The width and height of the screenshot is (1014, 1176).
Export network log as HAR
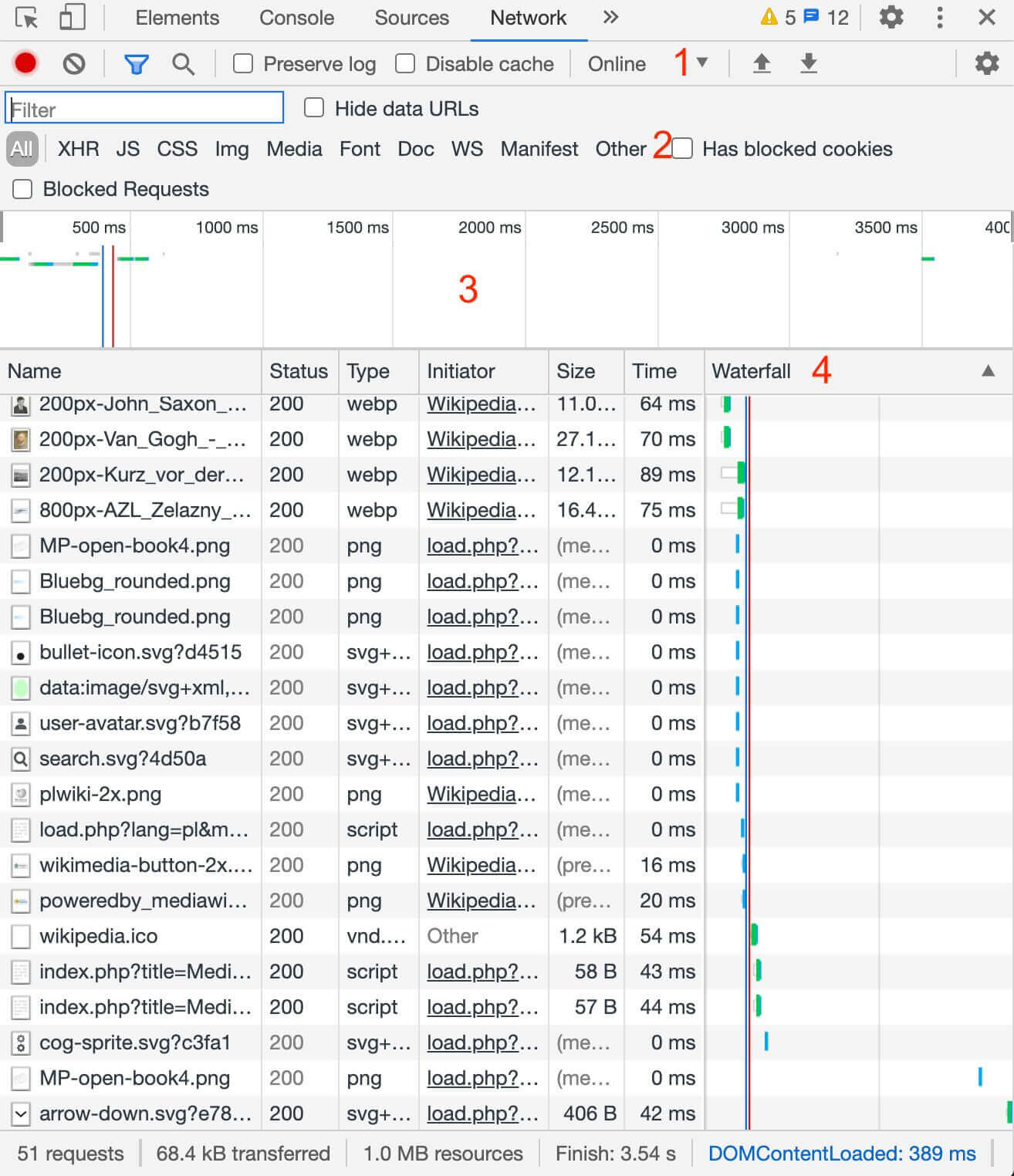(809, 64)
